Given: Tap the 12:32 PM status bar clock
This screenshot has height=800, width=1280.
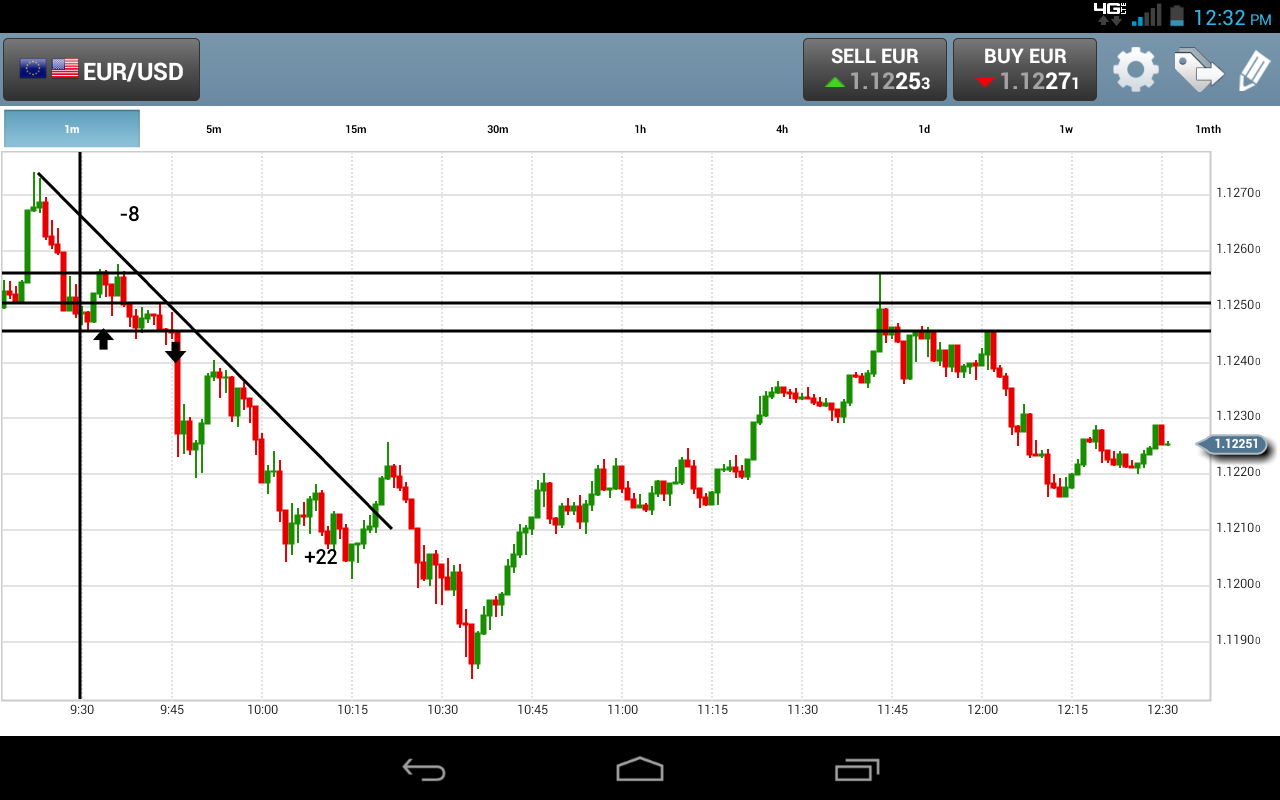Looking at the screenshot, I should click(x=1232, y=17).
